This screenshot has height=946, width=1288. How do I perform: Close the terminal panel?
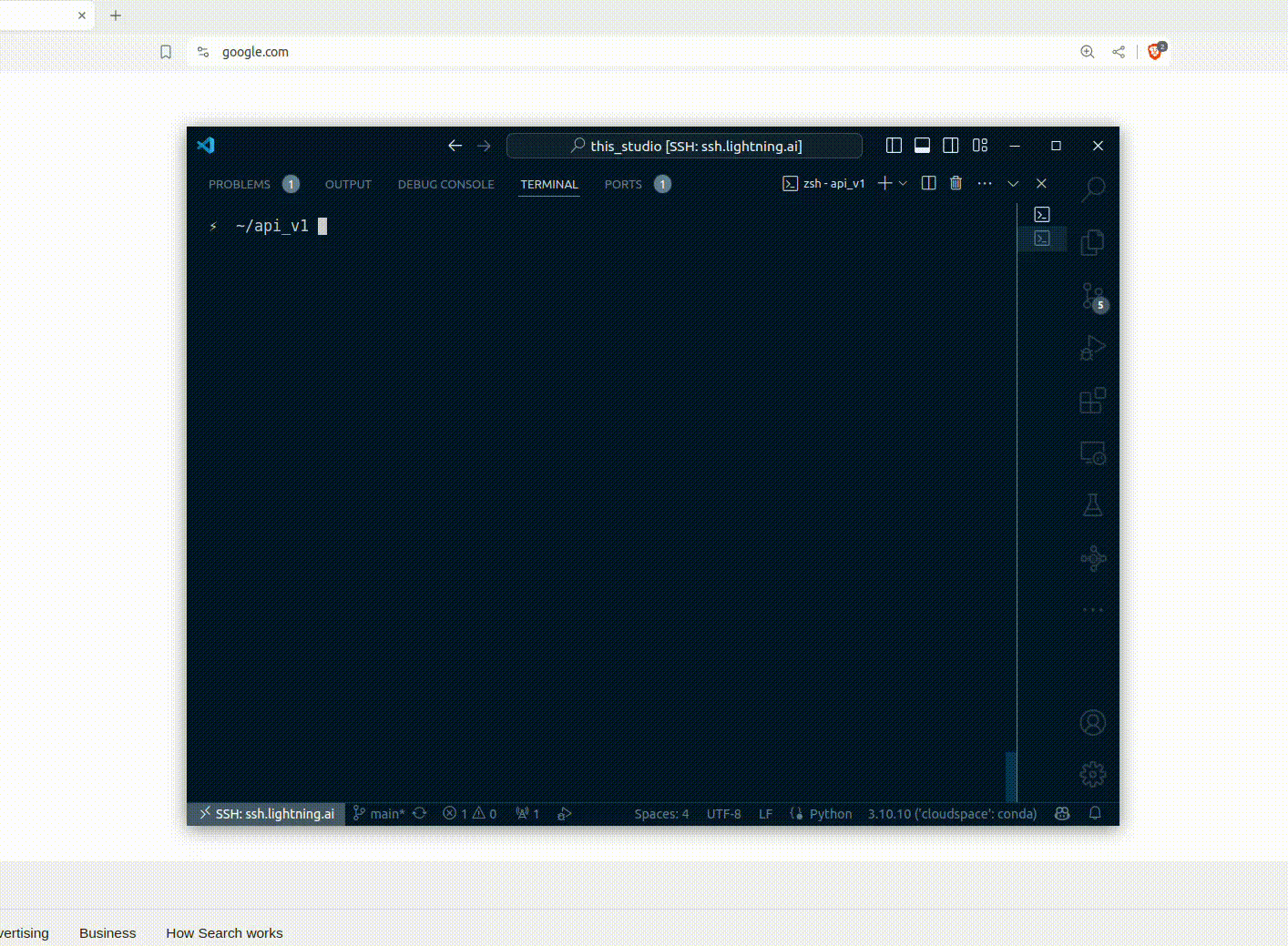click(1041, 184)
